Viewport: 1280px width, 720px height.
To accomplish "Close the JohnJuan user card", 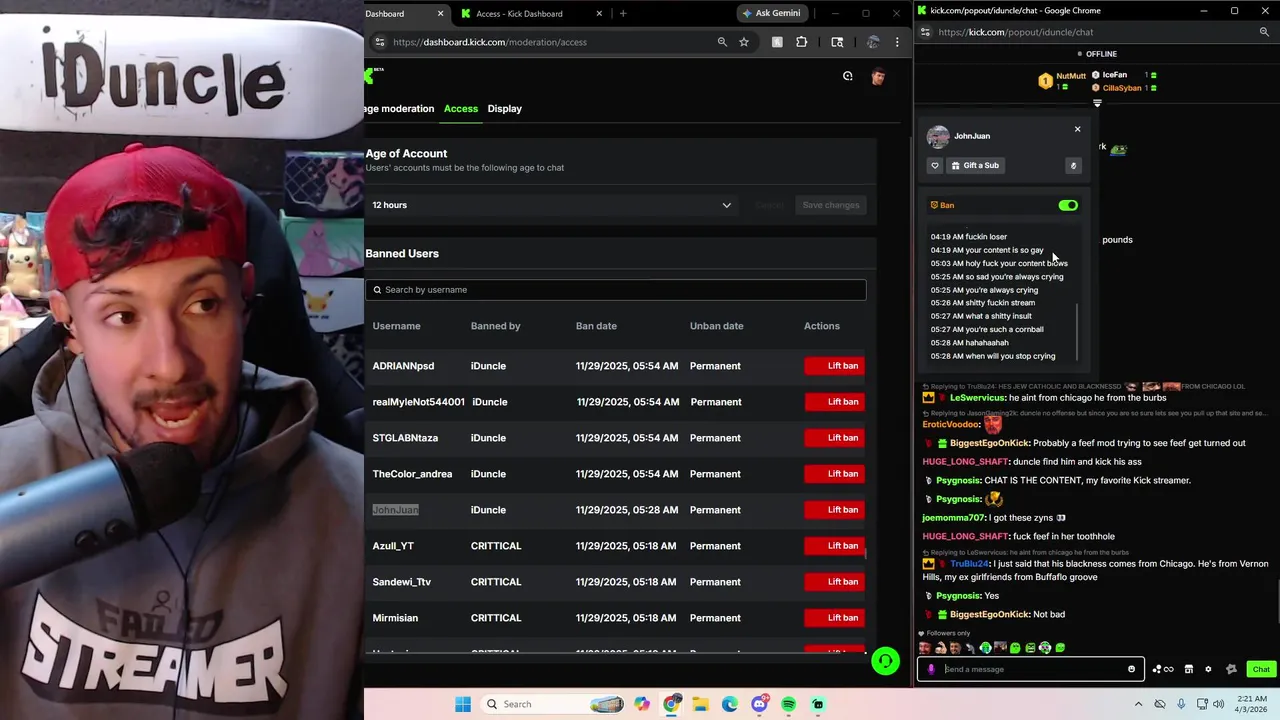I will [x=1077, y=129].
